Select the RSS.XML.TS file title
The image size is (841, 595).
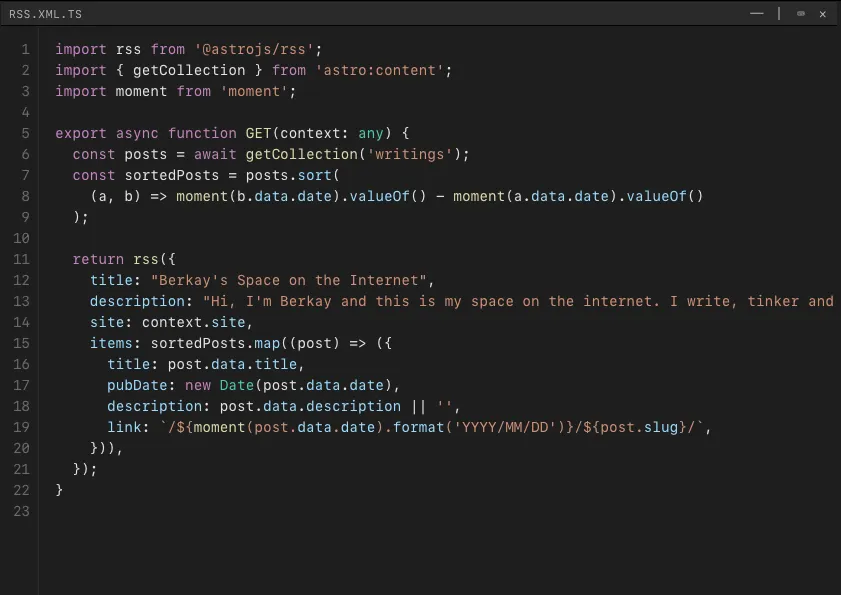[x=46, y=14]
